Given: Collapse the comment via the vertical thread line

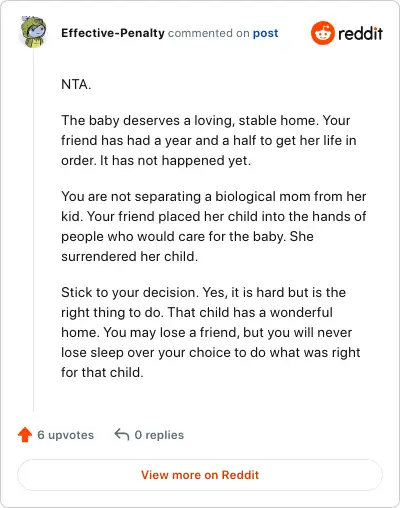Looking at the screenshot, I should pyautogui.click(x=33, y=230).
